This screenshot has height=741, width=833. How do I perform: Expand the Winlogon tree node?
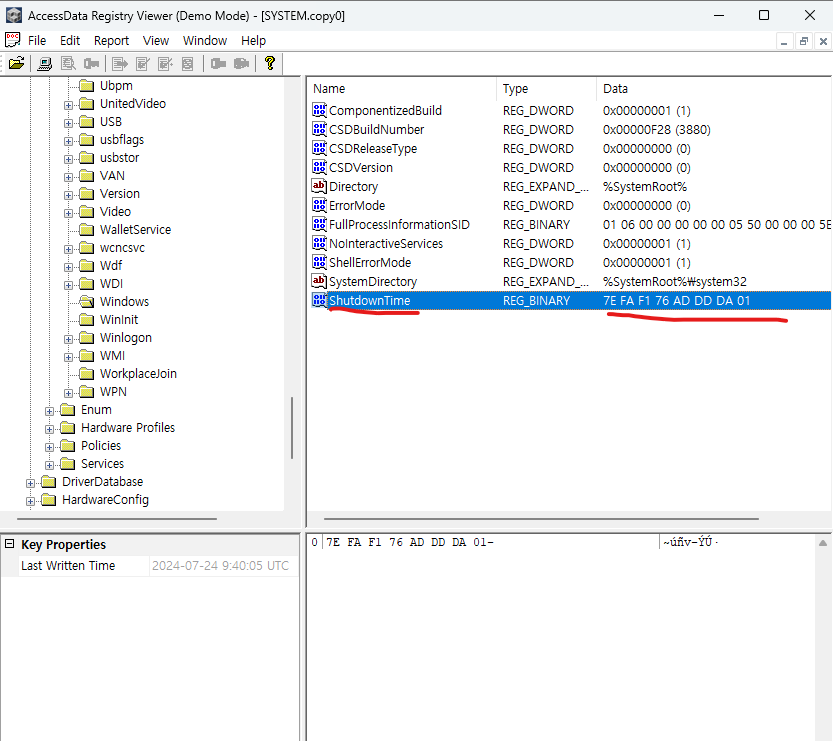point(69,339)
